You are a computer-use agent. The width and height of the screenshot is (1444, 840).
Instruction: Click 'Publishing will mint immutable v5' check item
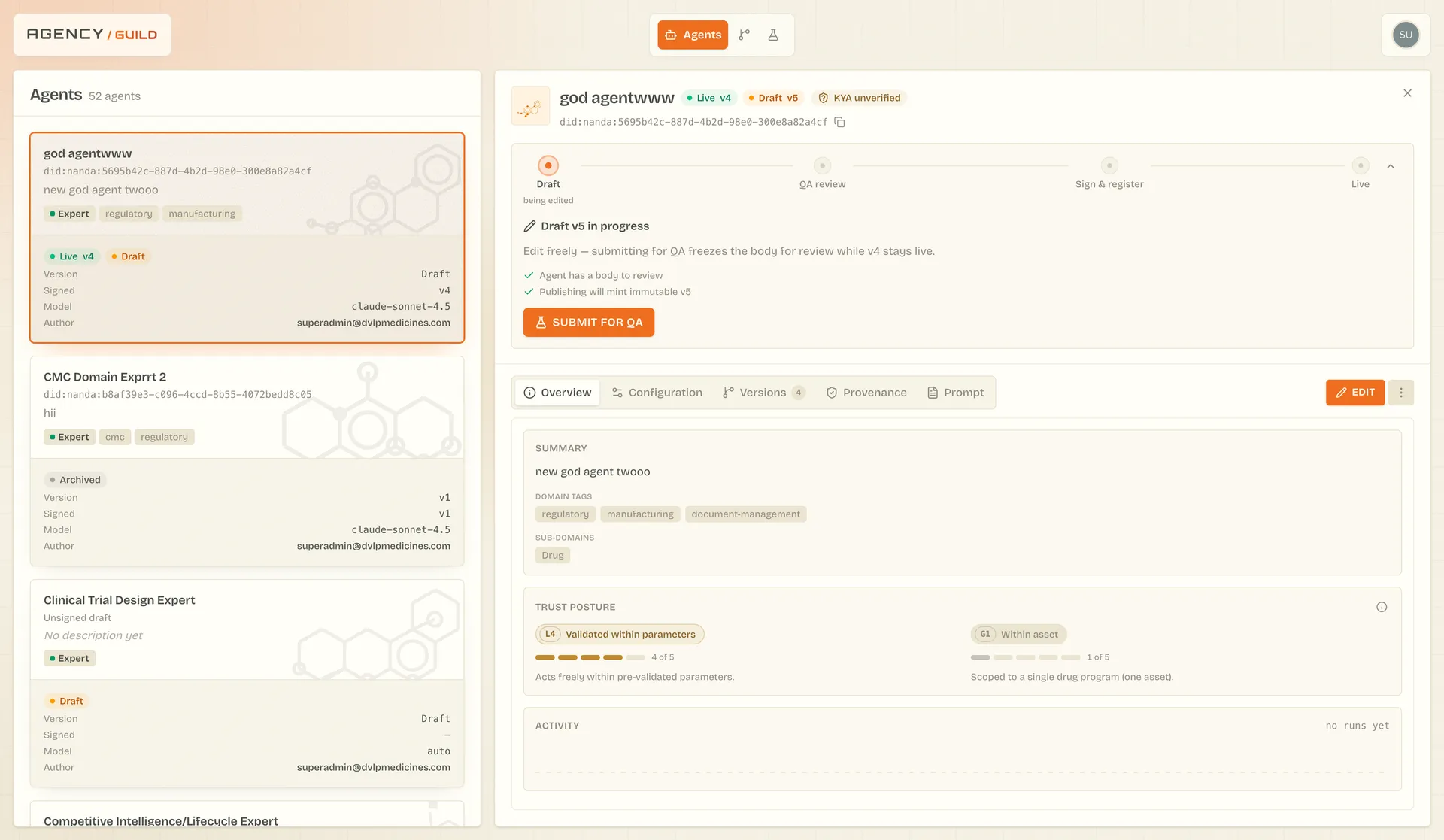click(x=607, y=292)
